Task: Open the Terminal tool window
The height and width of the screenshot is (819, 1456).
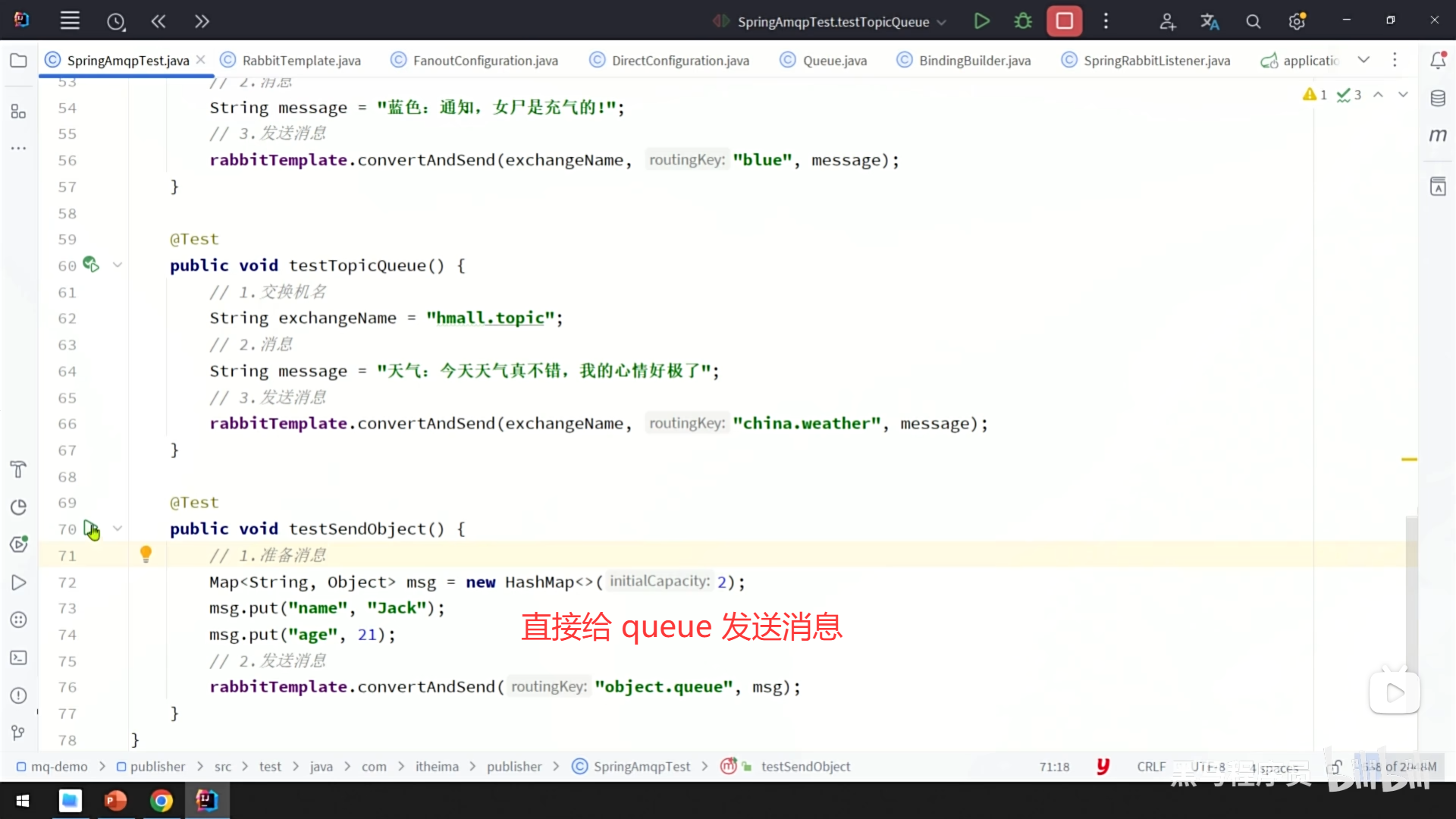Action: [18, 657]
